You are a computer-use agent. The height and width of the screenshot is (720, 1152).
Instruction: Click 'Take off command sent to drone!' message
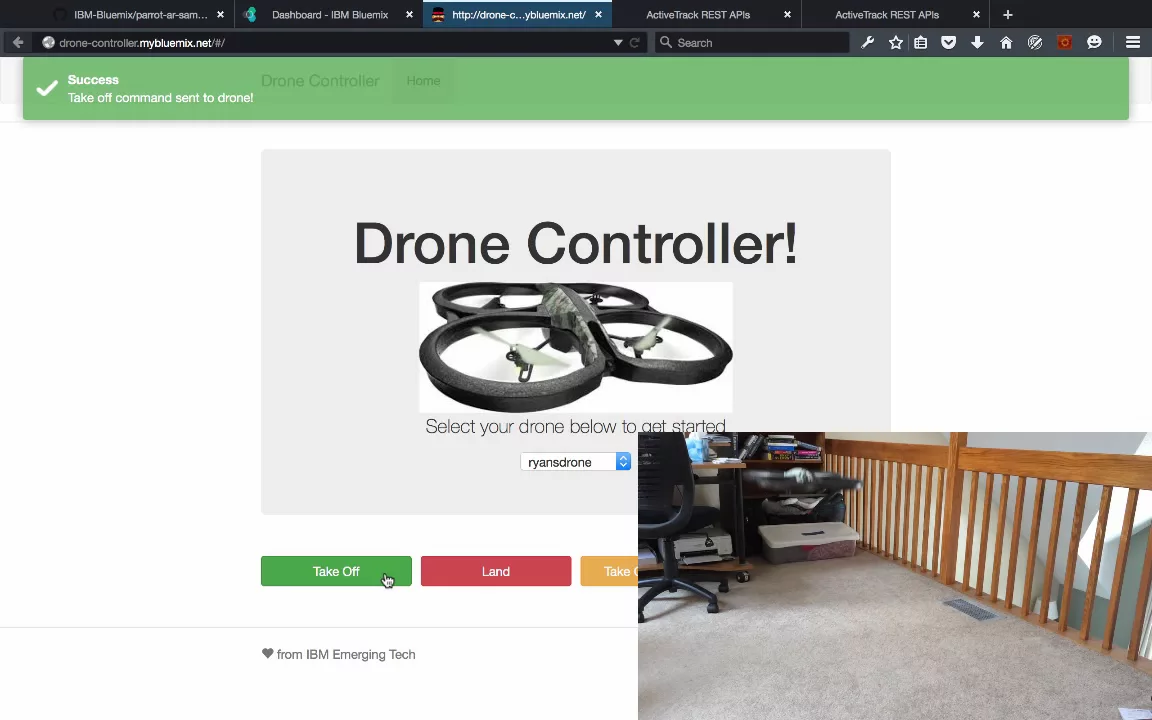click(160, 98)
